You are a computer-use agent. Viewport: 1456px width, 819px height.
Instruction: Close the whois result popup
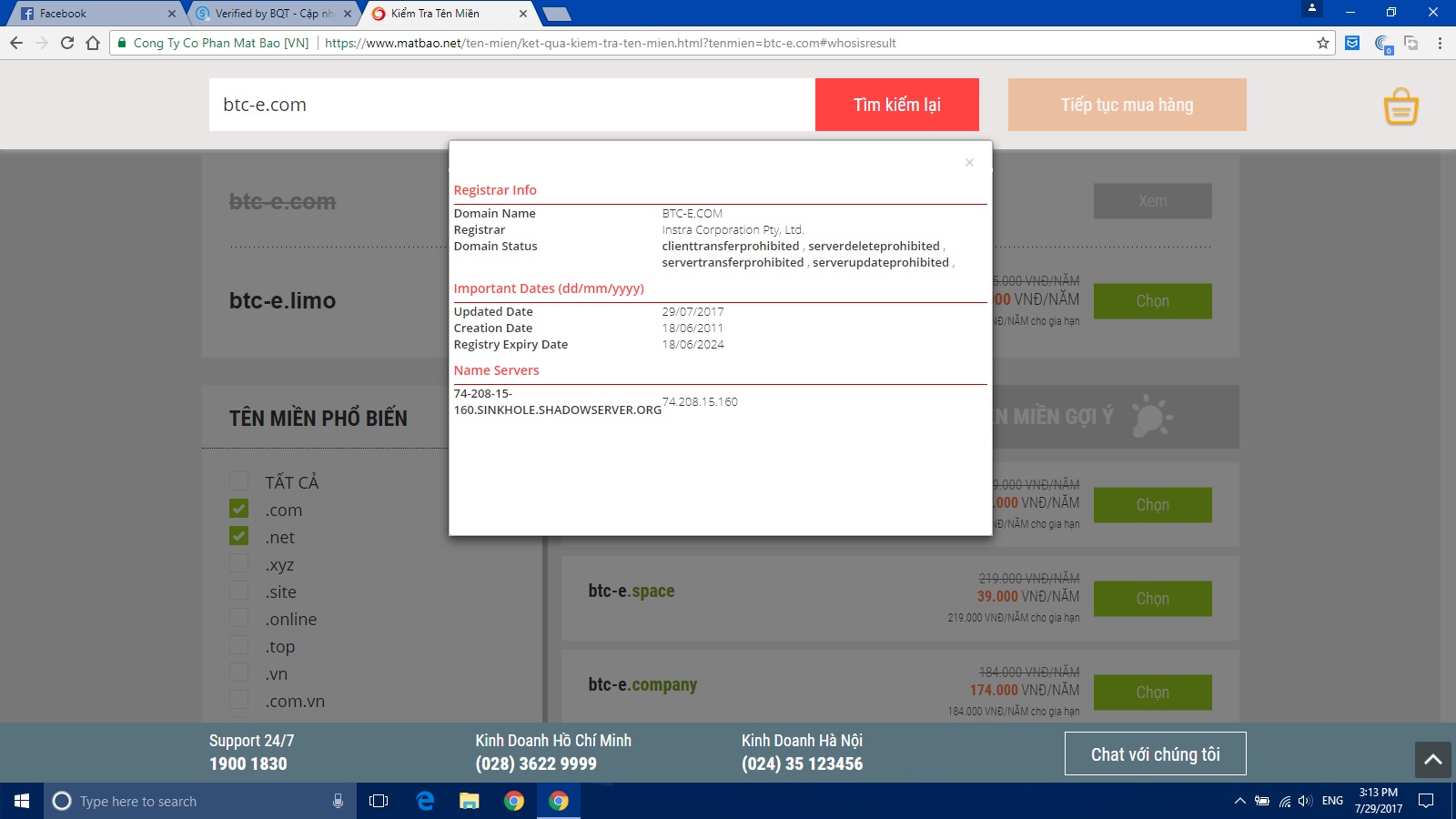969,162
